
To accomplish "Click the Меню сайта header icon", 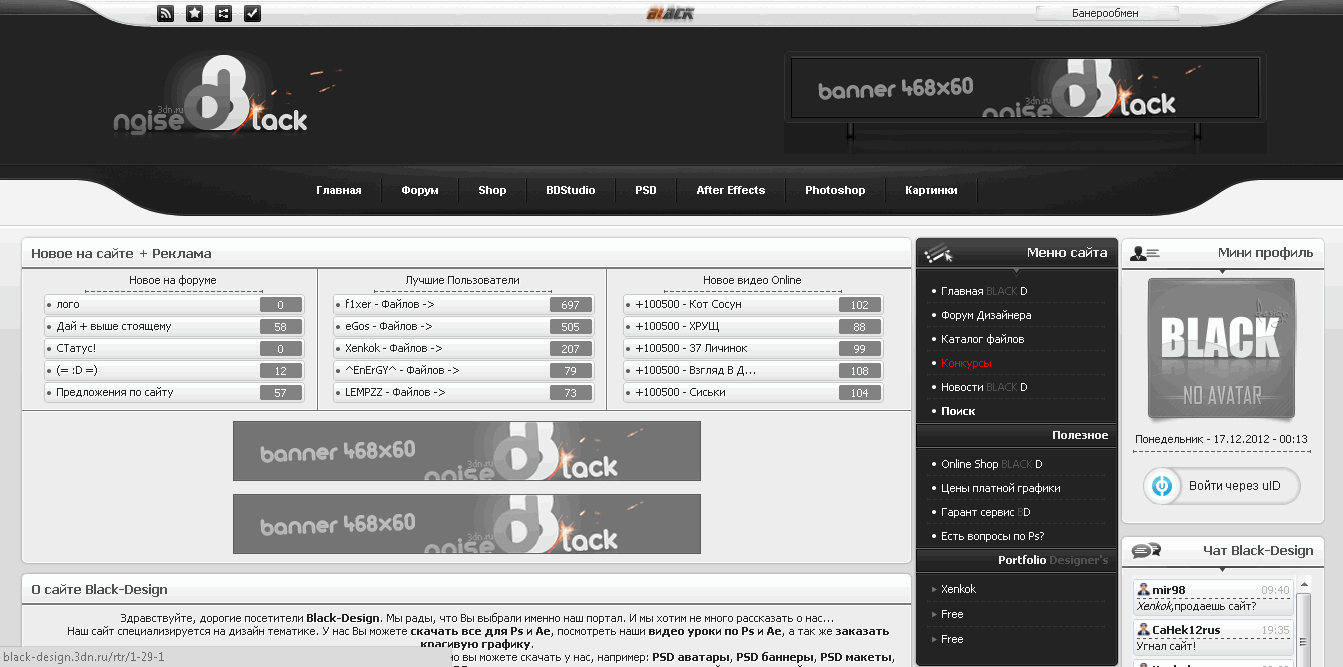I will (x=939, y=254).
